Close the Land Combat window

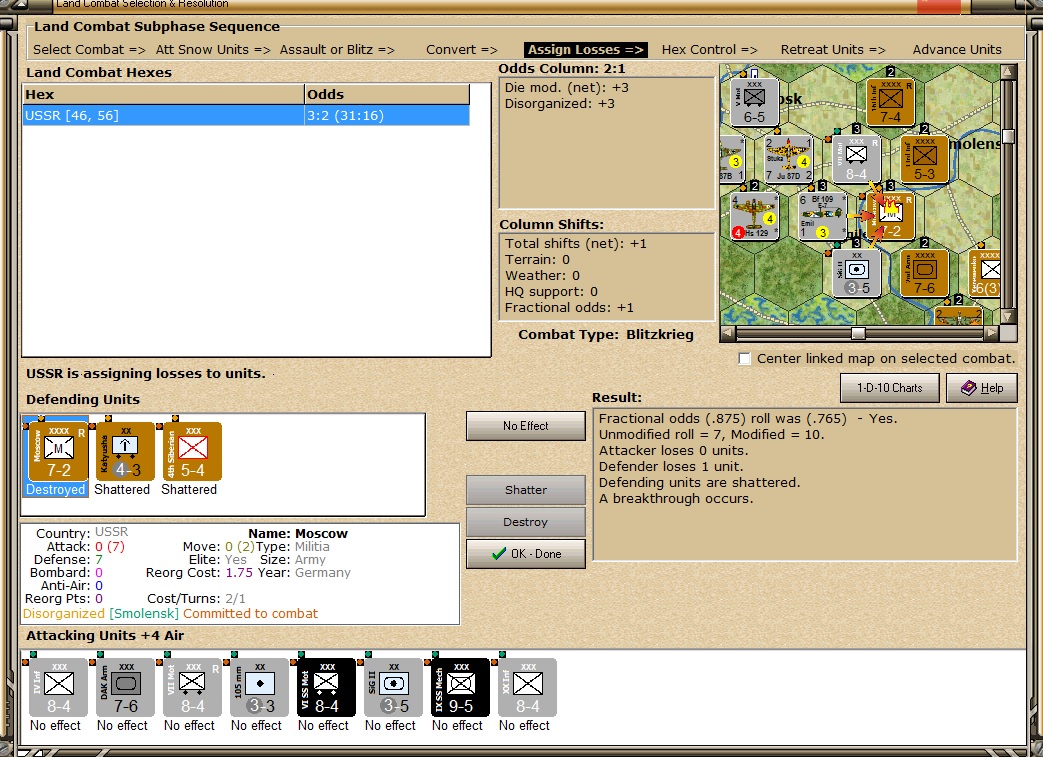(x=938, y=6)
